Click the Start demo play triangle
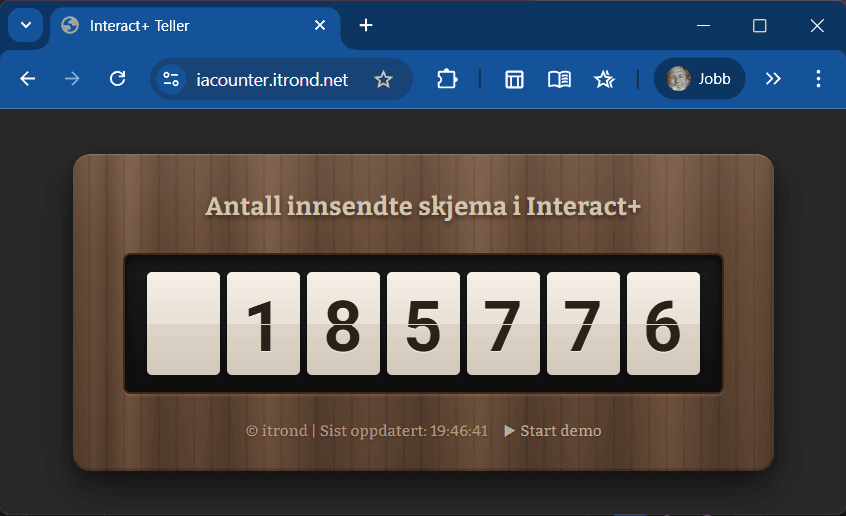The image size is (846, 516). (509, 431)
